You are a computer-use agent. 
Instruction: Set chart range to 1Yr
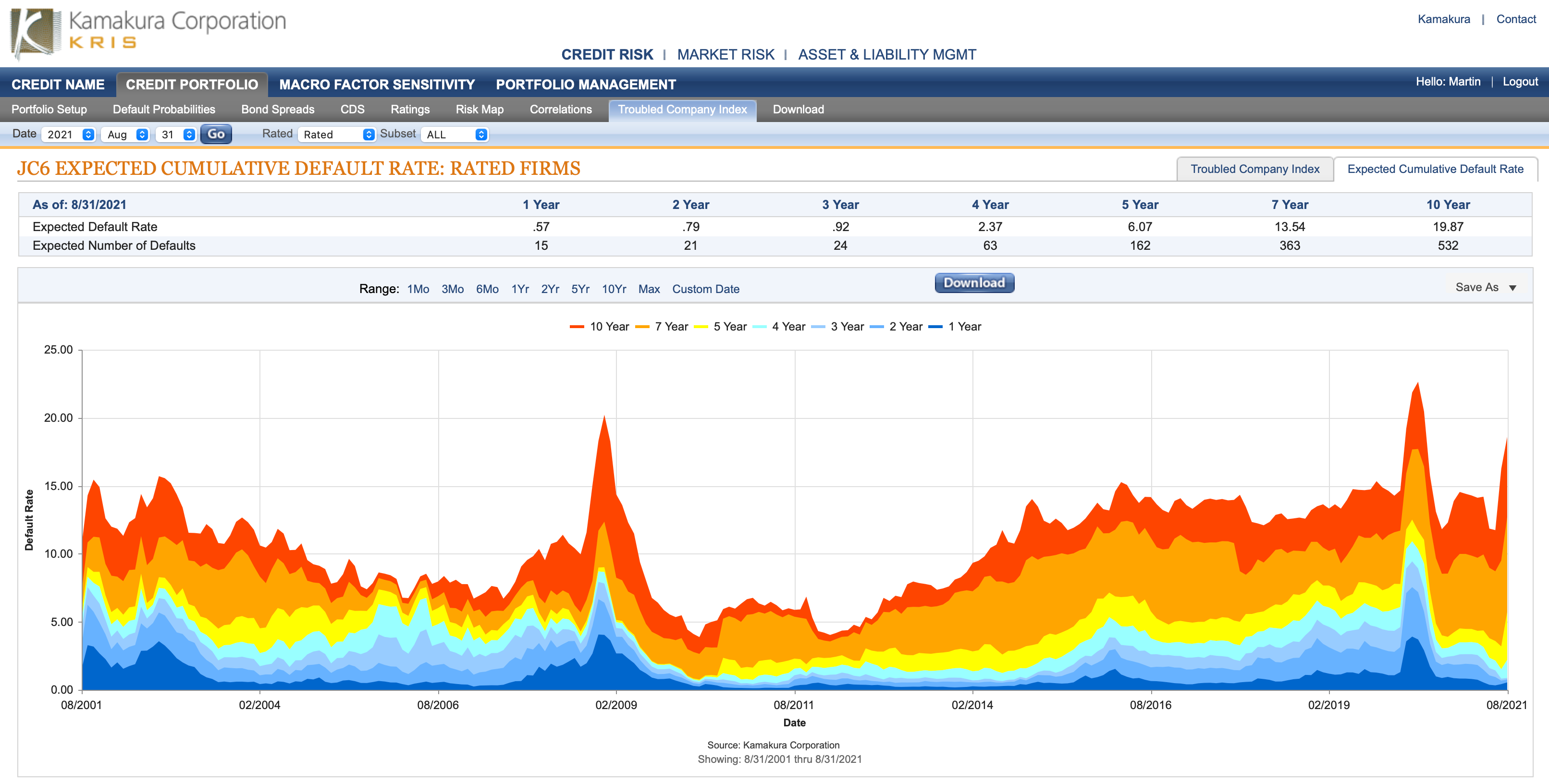519,289
